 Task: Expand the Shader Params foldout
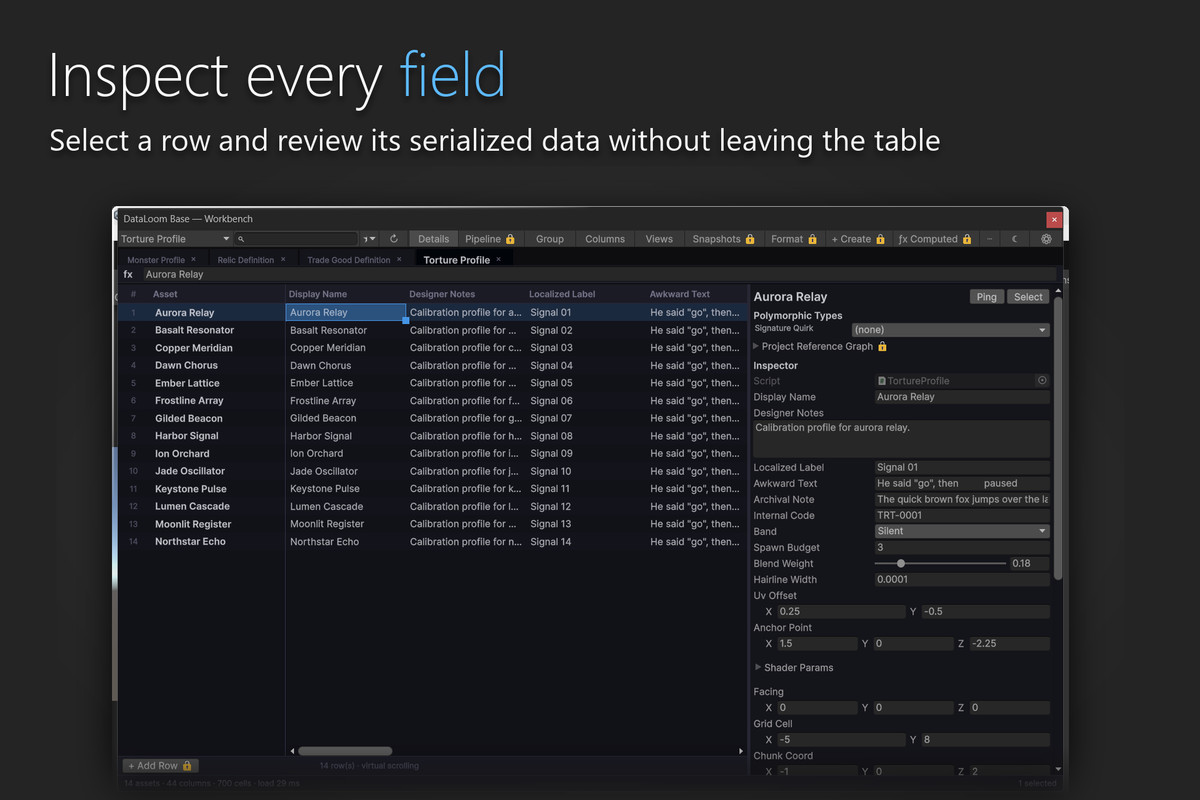pyautogui.click(x=758, y=667)
